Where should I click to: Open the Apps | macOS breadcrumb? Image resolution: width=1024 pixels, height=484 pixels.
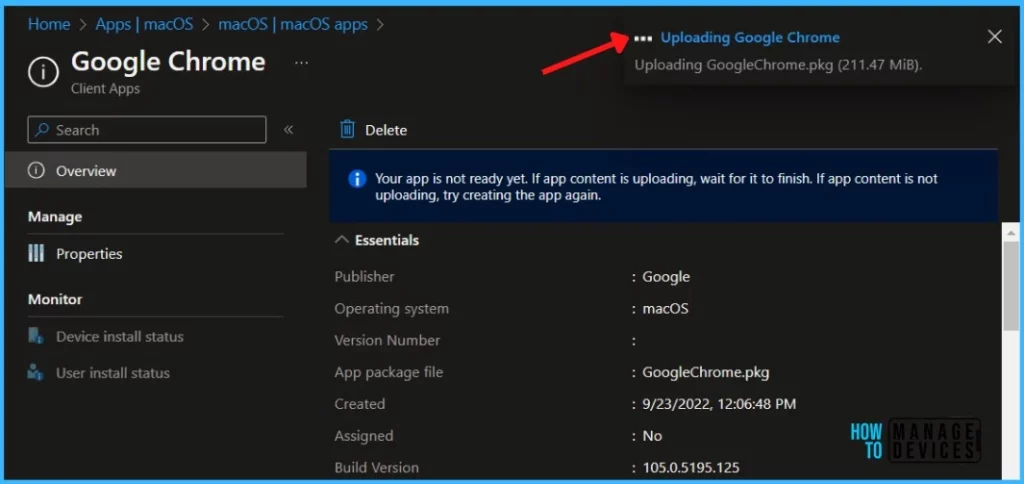tap(144, 24)
